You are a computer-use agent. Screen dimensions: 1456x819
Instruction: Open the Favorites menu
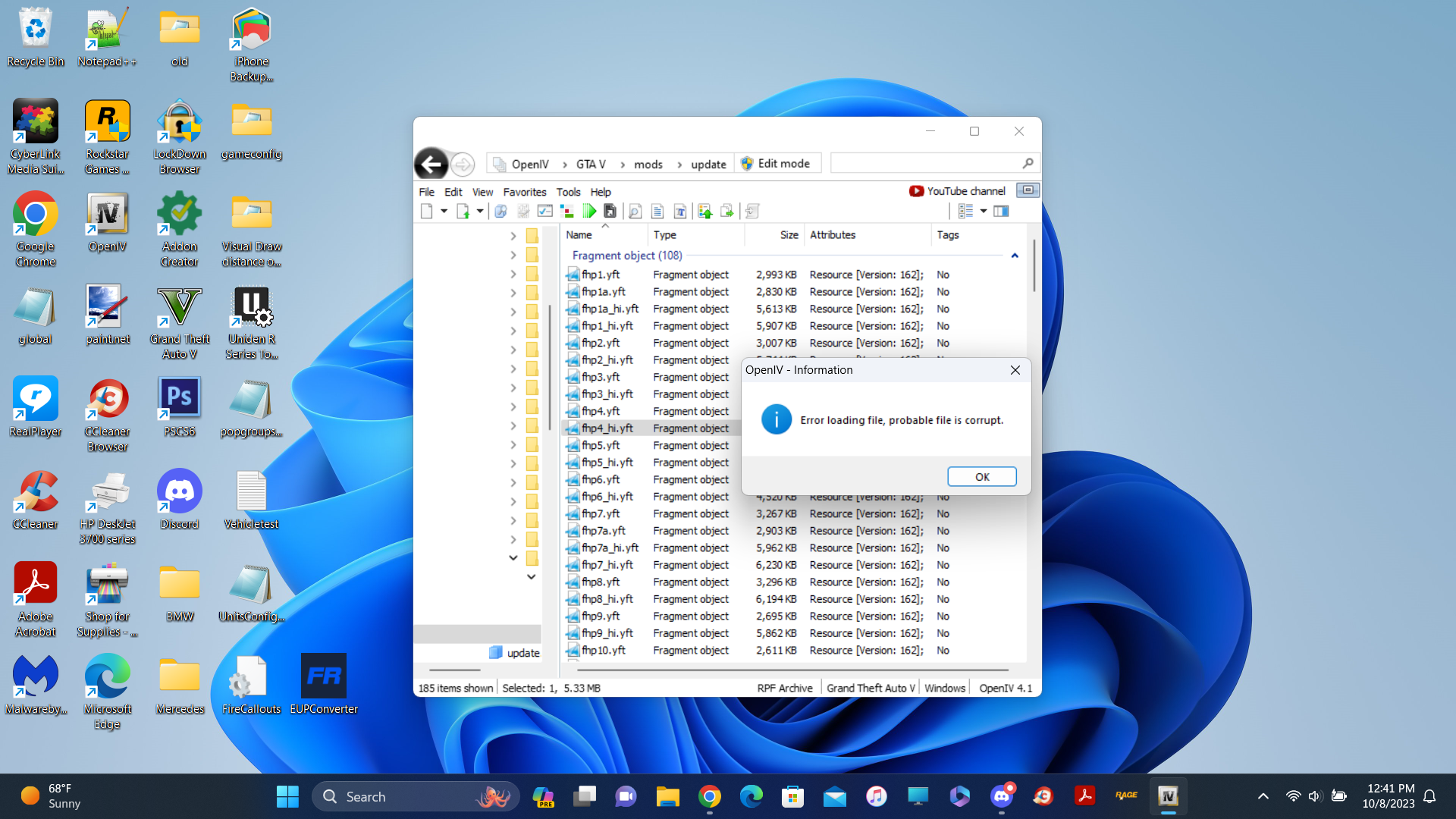(524, 192)
